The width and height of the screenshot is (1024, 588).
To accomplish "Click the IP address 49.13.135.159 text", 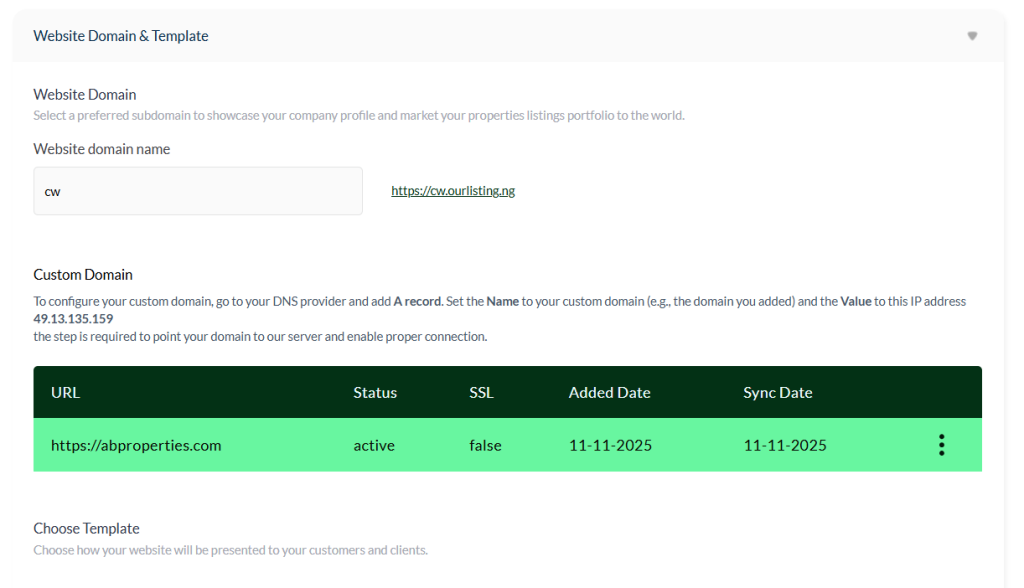I will 73,319.
